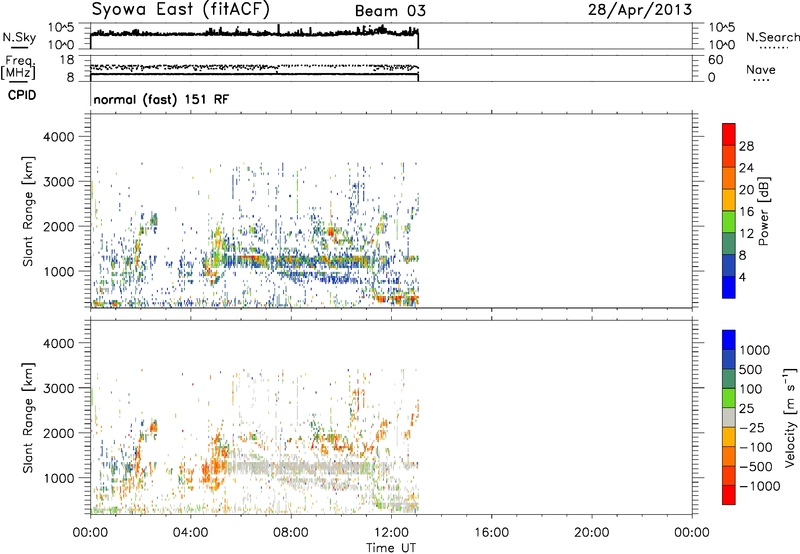This screenshot has width=800, height=554.
Task: Click the '2000' tick of the velocity panel
Action: pyautogui.click(x=59, y=433)
